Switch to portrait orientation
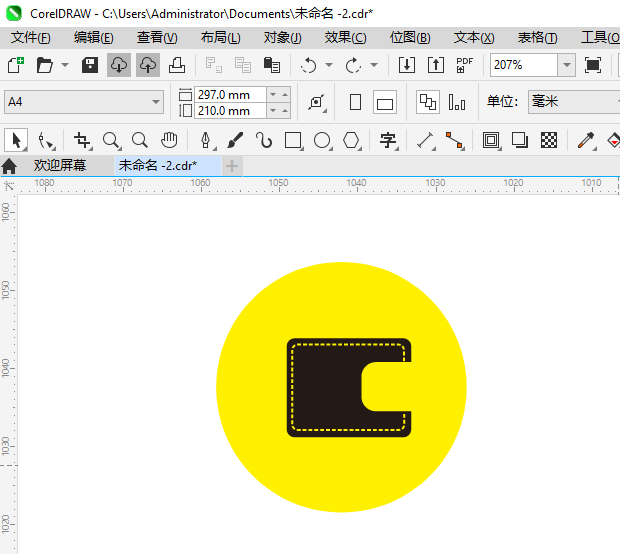The width and height of the screenshot is (620, 554). coord(355,102)
